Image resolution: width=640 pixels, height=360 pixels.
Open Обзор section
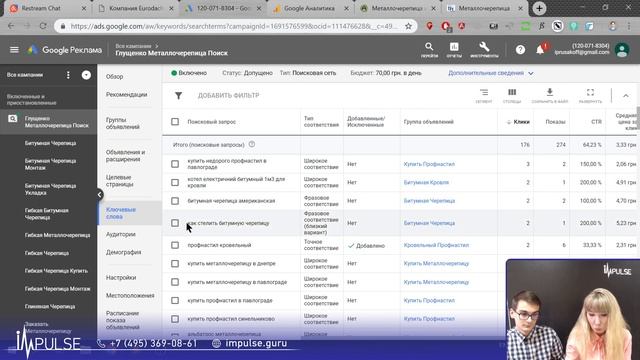tap(115, 76)
